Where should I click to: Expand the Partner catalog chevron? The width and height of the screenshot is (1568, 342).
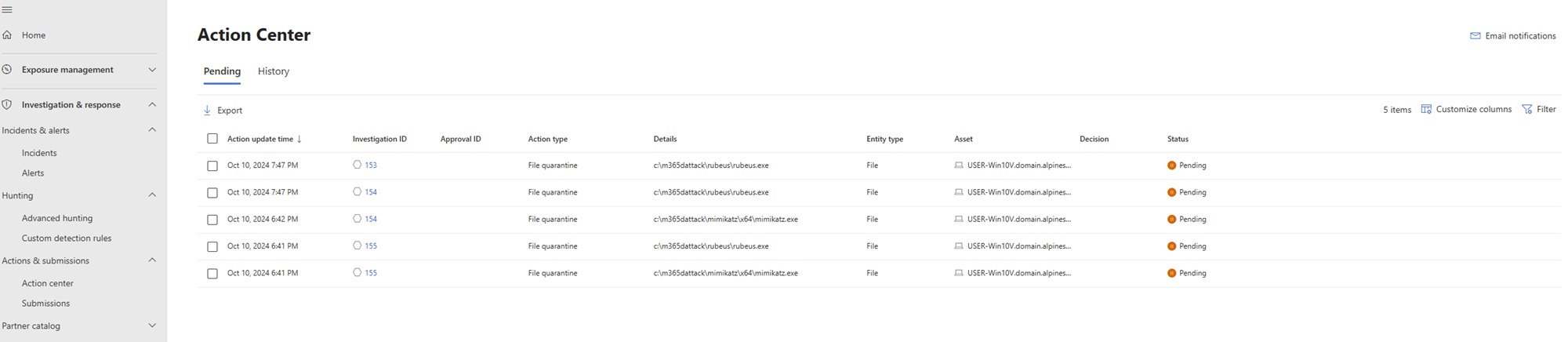coord(152,326)
